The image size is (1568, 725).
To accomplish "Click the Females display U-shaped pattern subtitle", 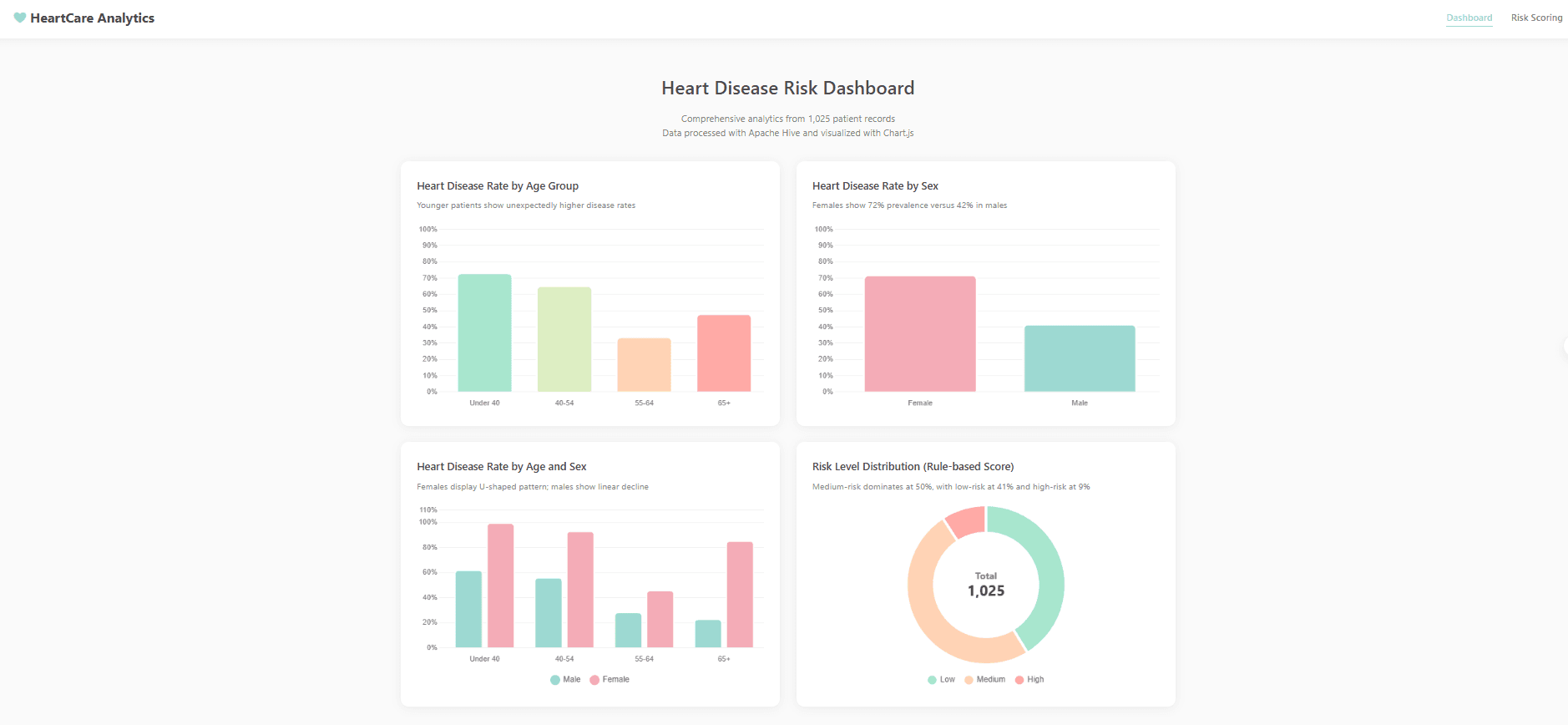I will click(533, 487).
